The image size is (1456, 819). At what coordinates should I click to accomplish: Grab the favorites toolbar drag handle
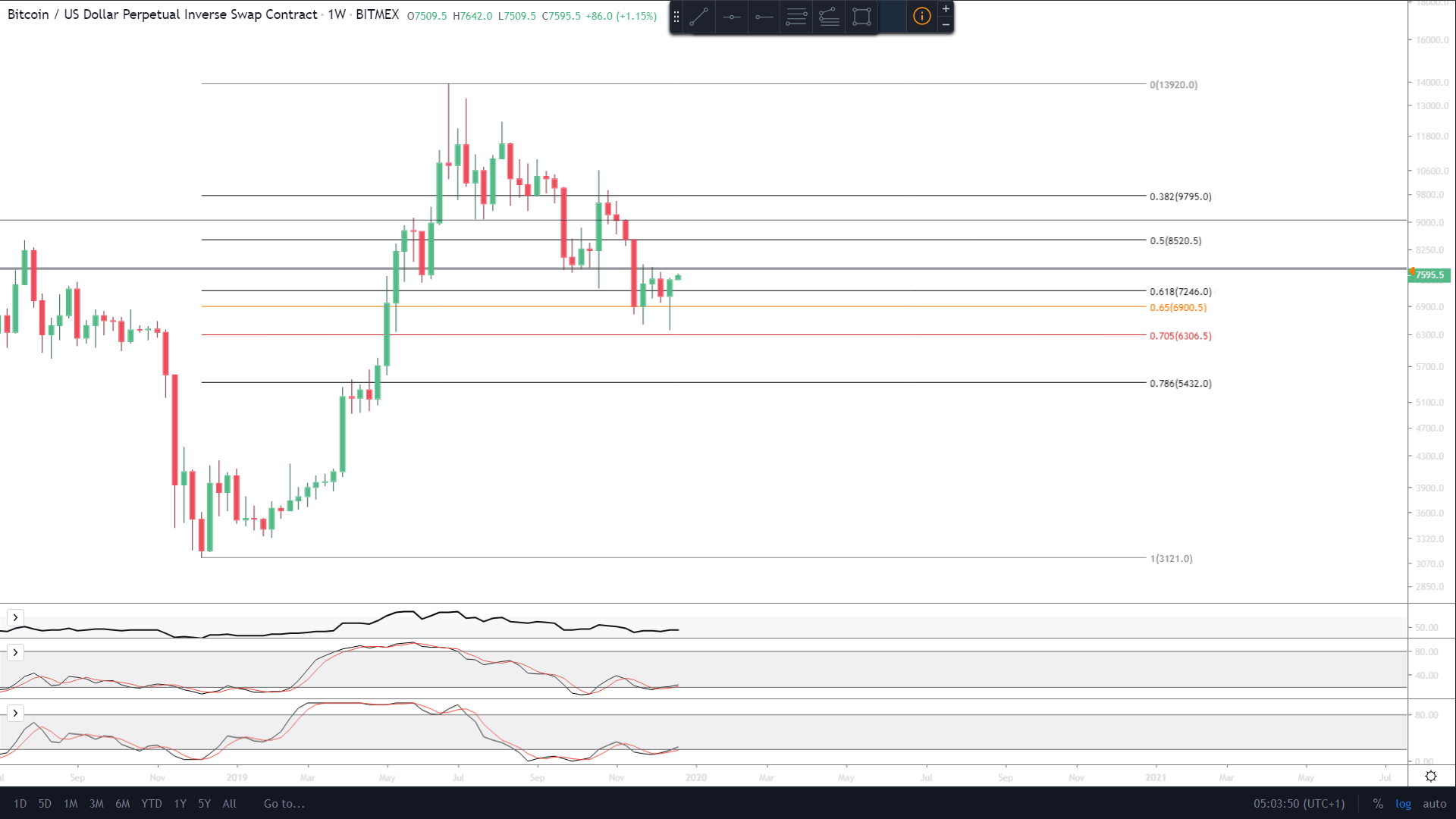[676, 17]
